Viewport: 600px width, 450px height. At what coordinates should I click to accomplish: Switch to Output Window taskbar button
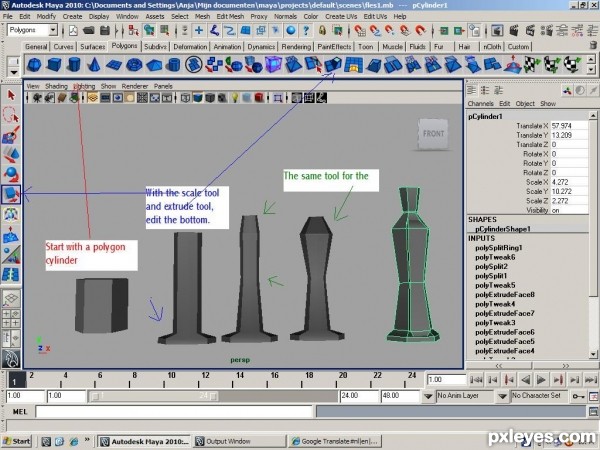pos(239,441)
